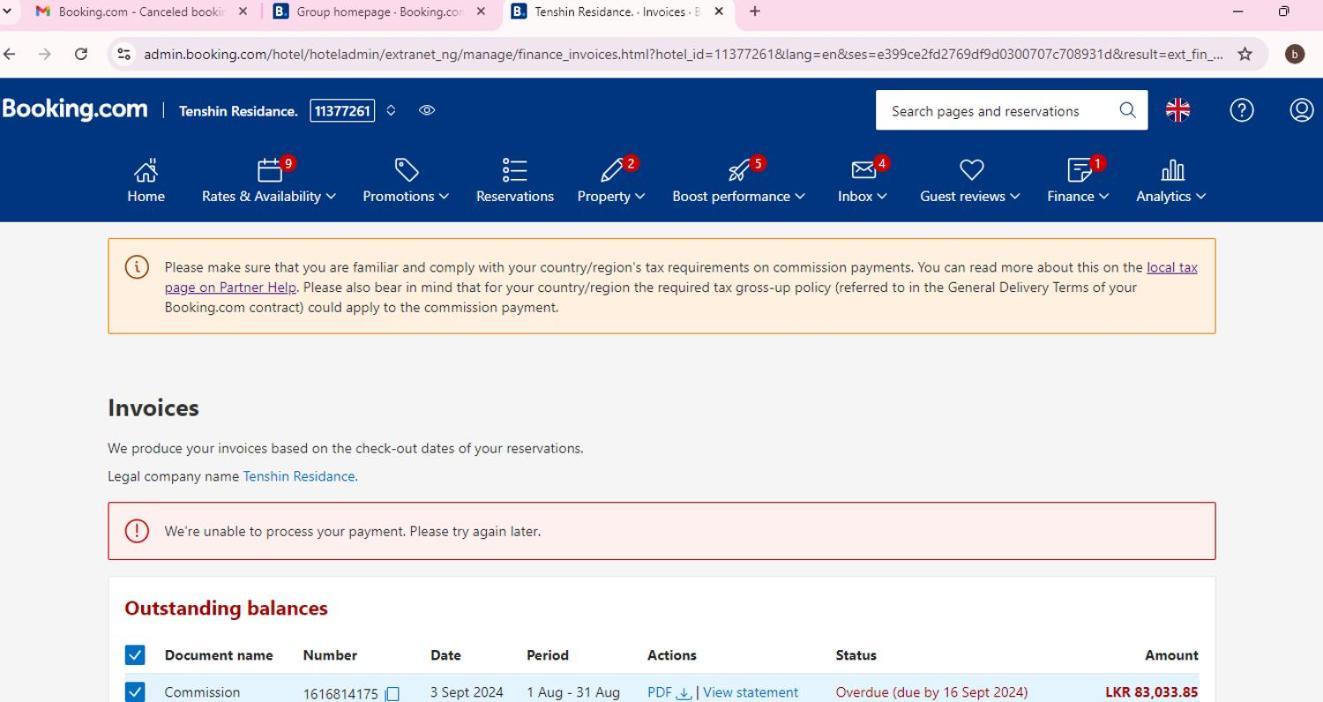Click the Amount column header
This screenshot has height=702, width=1323.
(1171, 655)
